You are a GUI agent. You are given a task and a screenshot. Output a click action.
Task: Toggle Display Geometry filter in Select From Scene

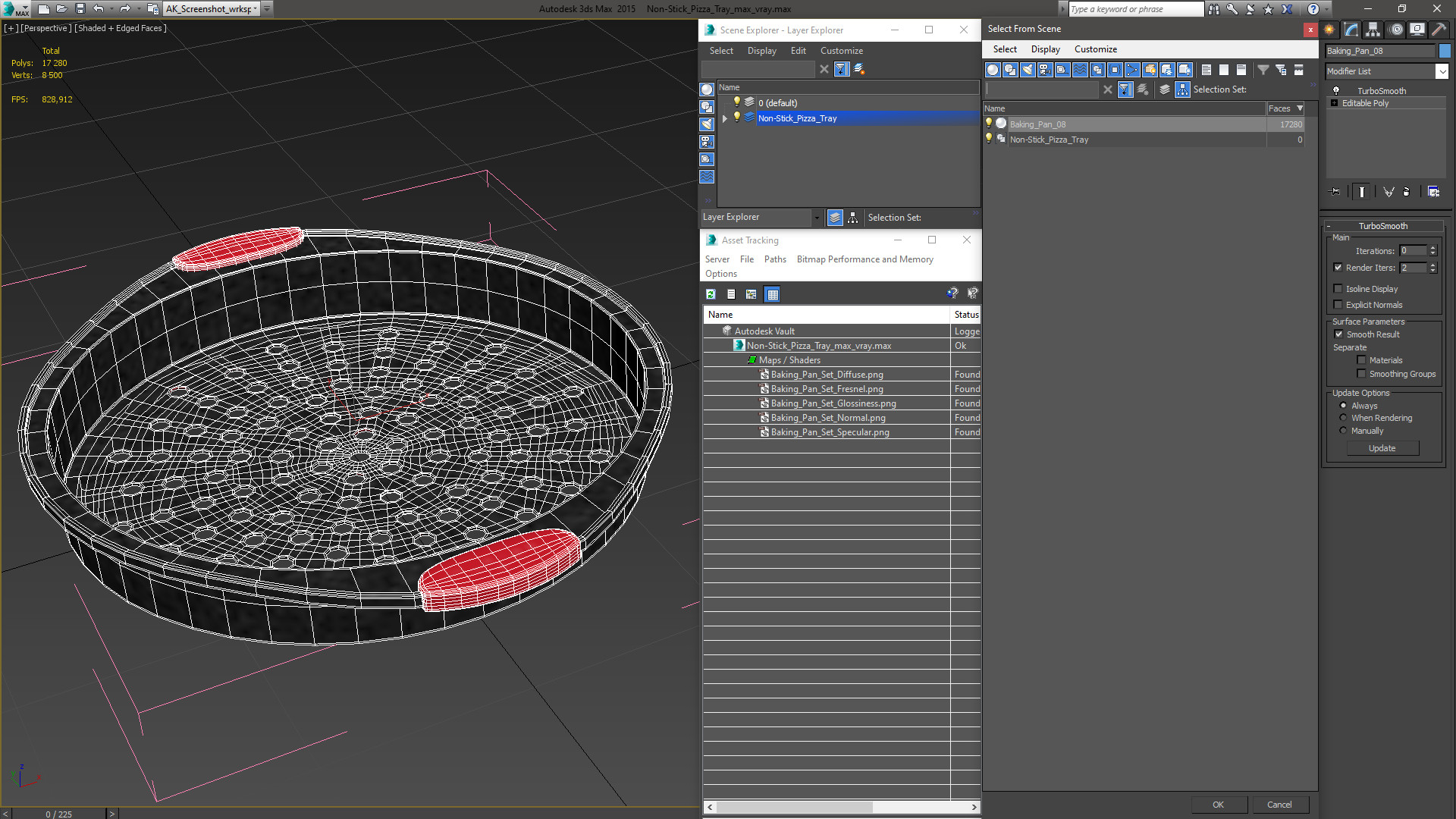[993, 70]
